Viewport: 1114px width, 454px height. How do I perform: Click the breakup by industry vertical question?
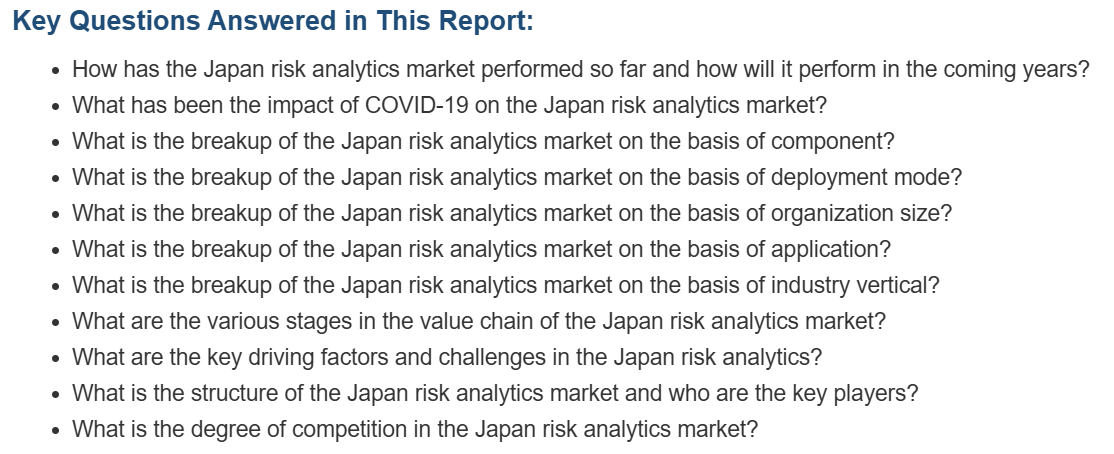[x=505, y=286]
